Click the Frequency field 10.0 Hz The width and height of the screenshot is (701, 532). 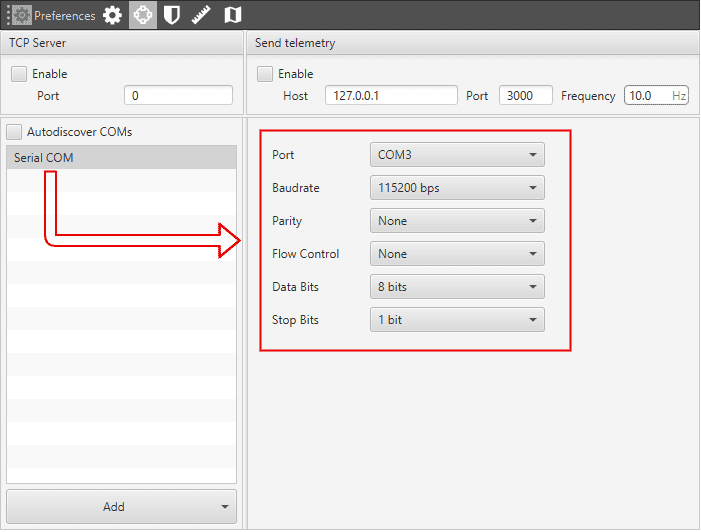[656, 96]
